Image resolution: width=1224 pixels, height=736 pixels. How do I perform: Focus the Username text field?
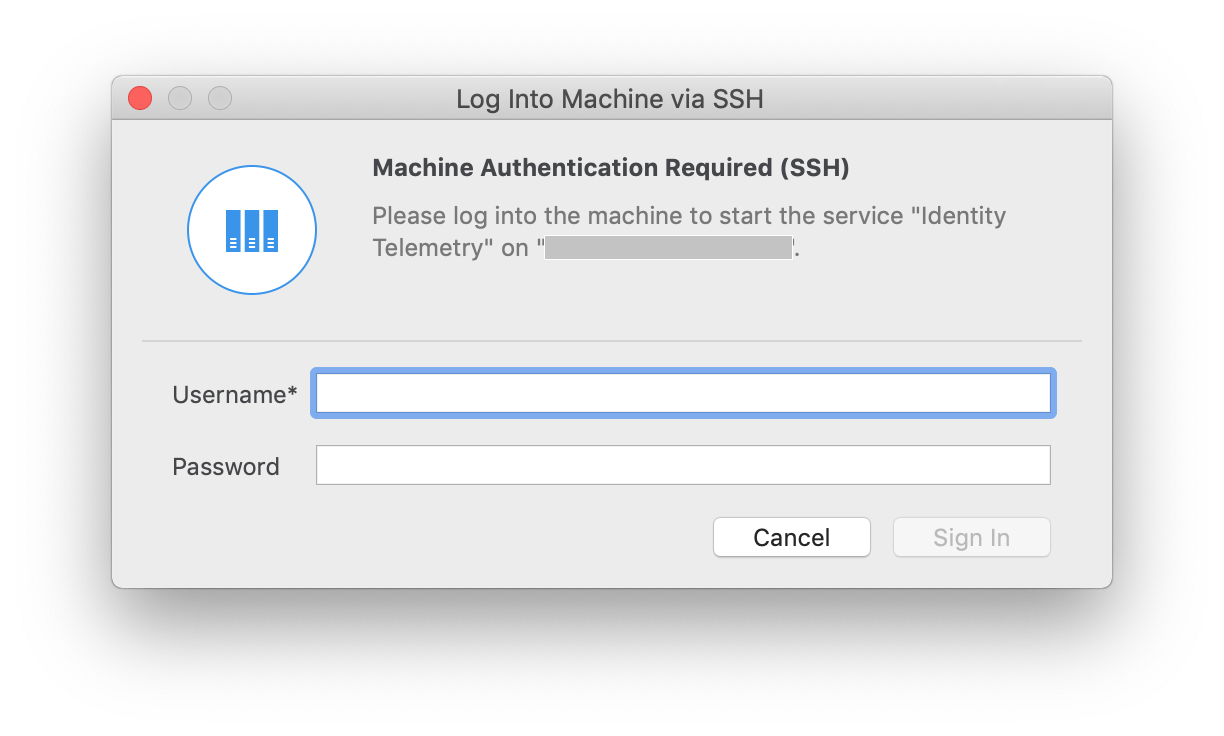click(682, 394)
